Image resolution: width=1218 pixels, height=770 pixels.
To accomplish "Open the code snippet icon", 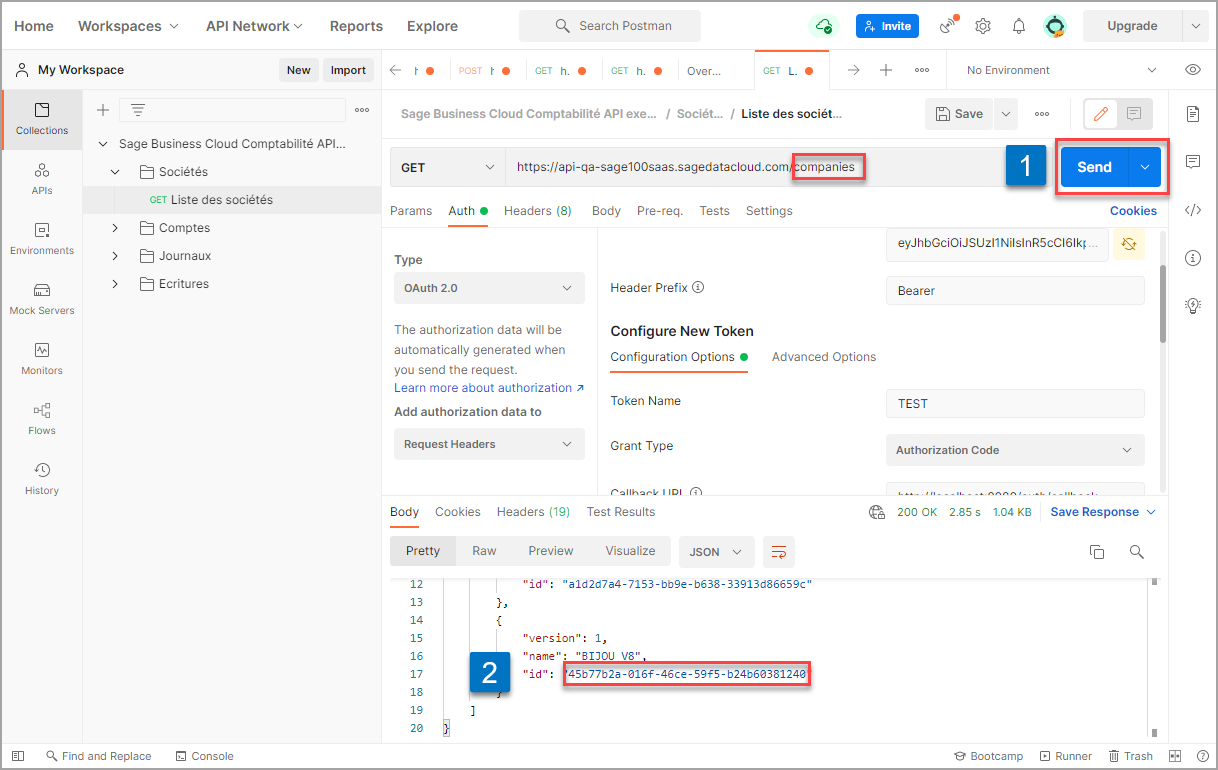I will click(1192, 210).
